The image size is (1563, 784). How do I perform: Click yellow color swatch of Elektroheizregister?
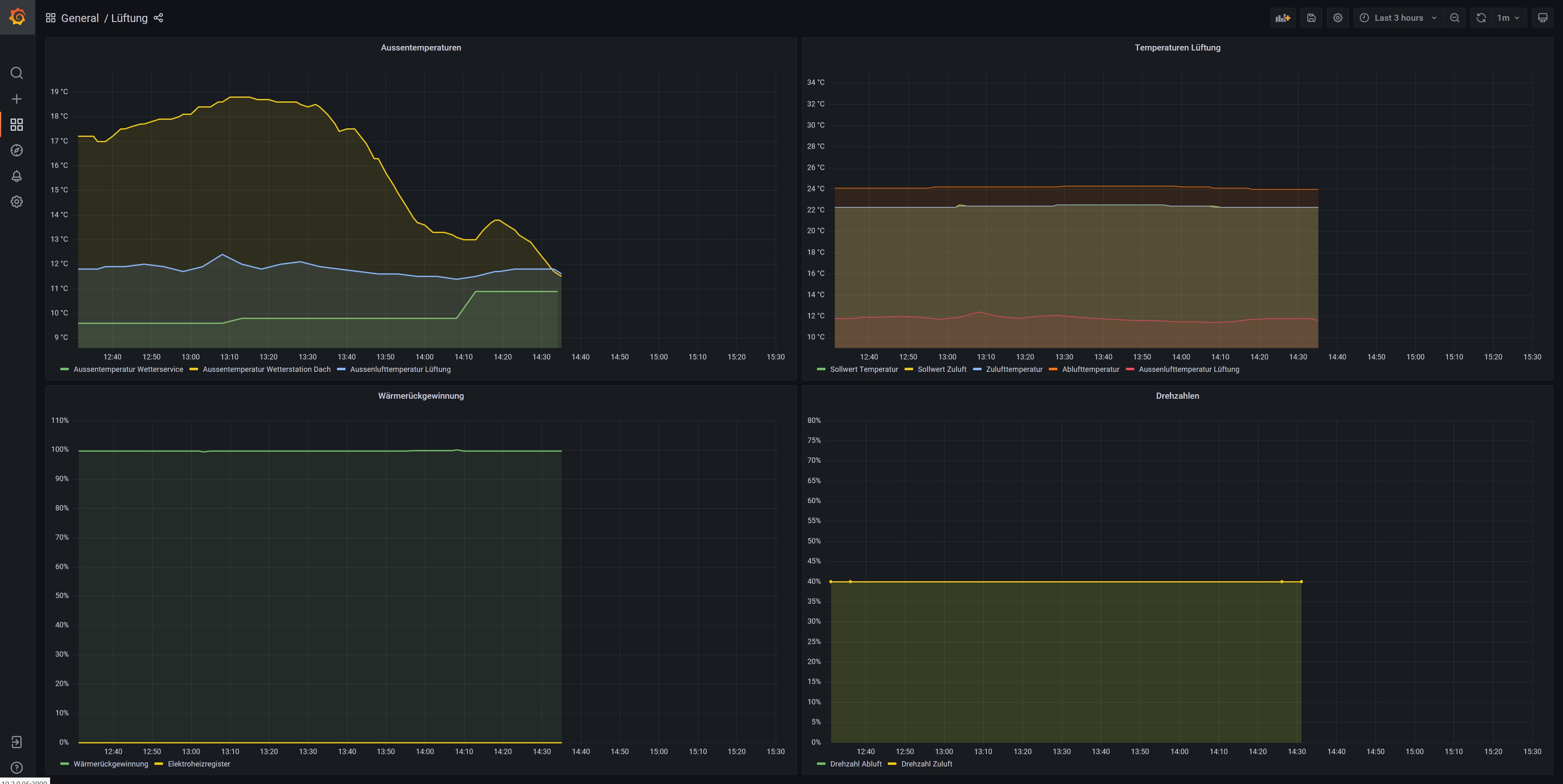[159, 764]
